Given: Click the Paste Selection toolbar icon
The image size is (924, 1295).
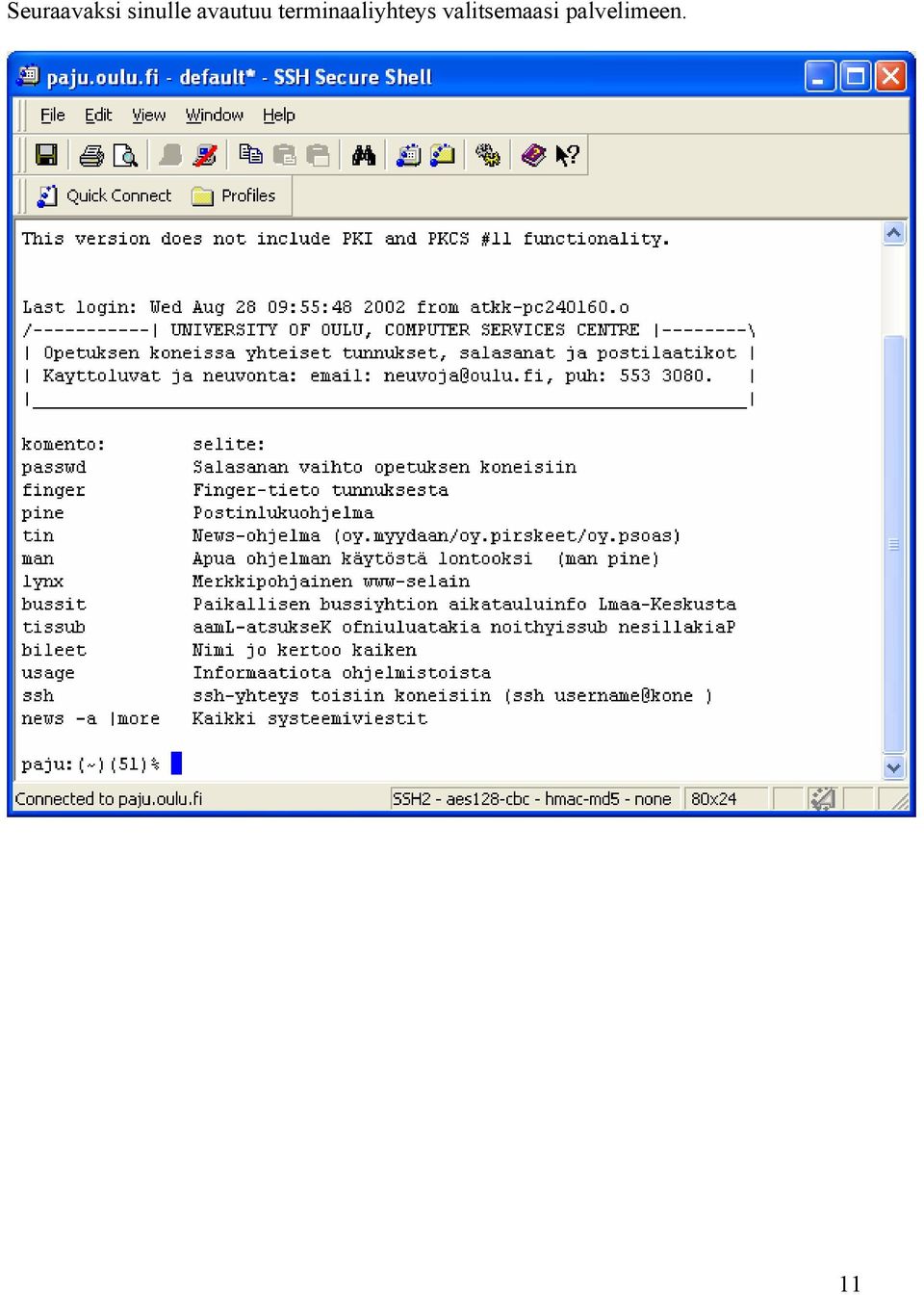Looking at the screenshot, I should (319, 155).
